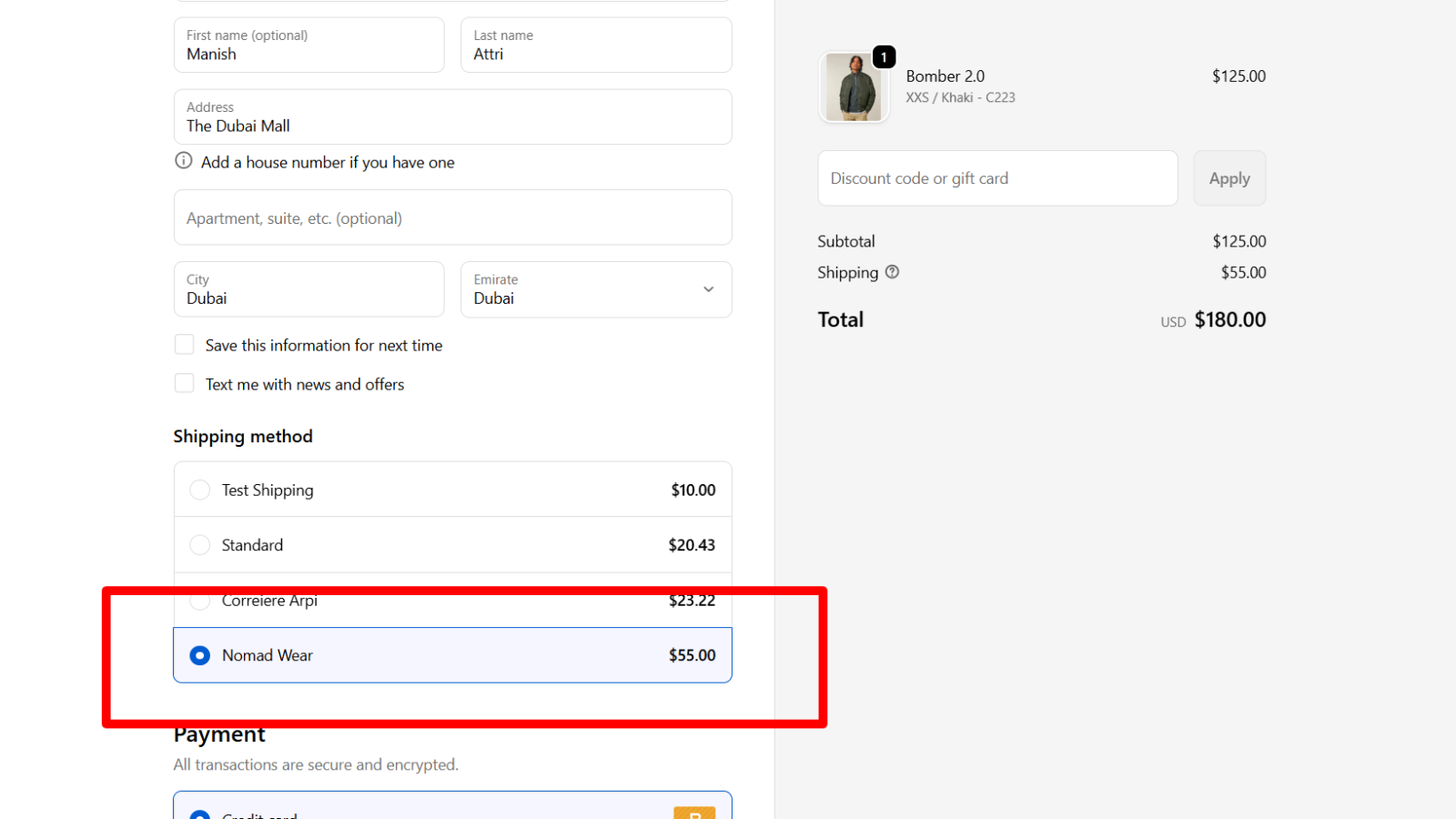Focus the Discount code or gift card field
Screen dimensions: 1456x819
coord(997,178)
